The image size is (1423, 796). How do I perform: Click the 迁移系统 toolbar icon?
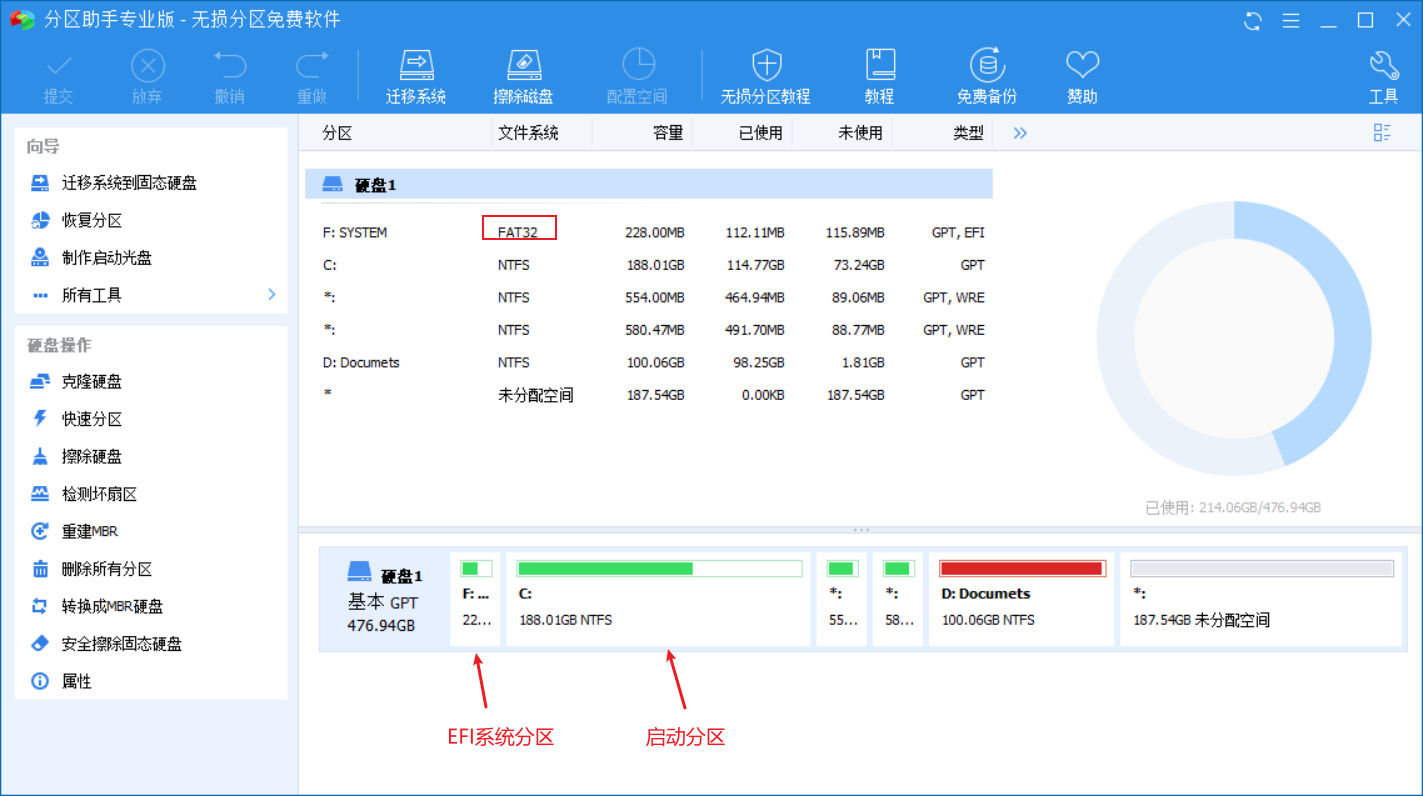point(416,66)
